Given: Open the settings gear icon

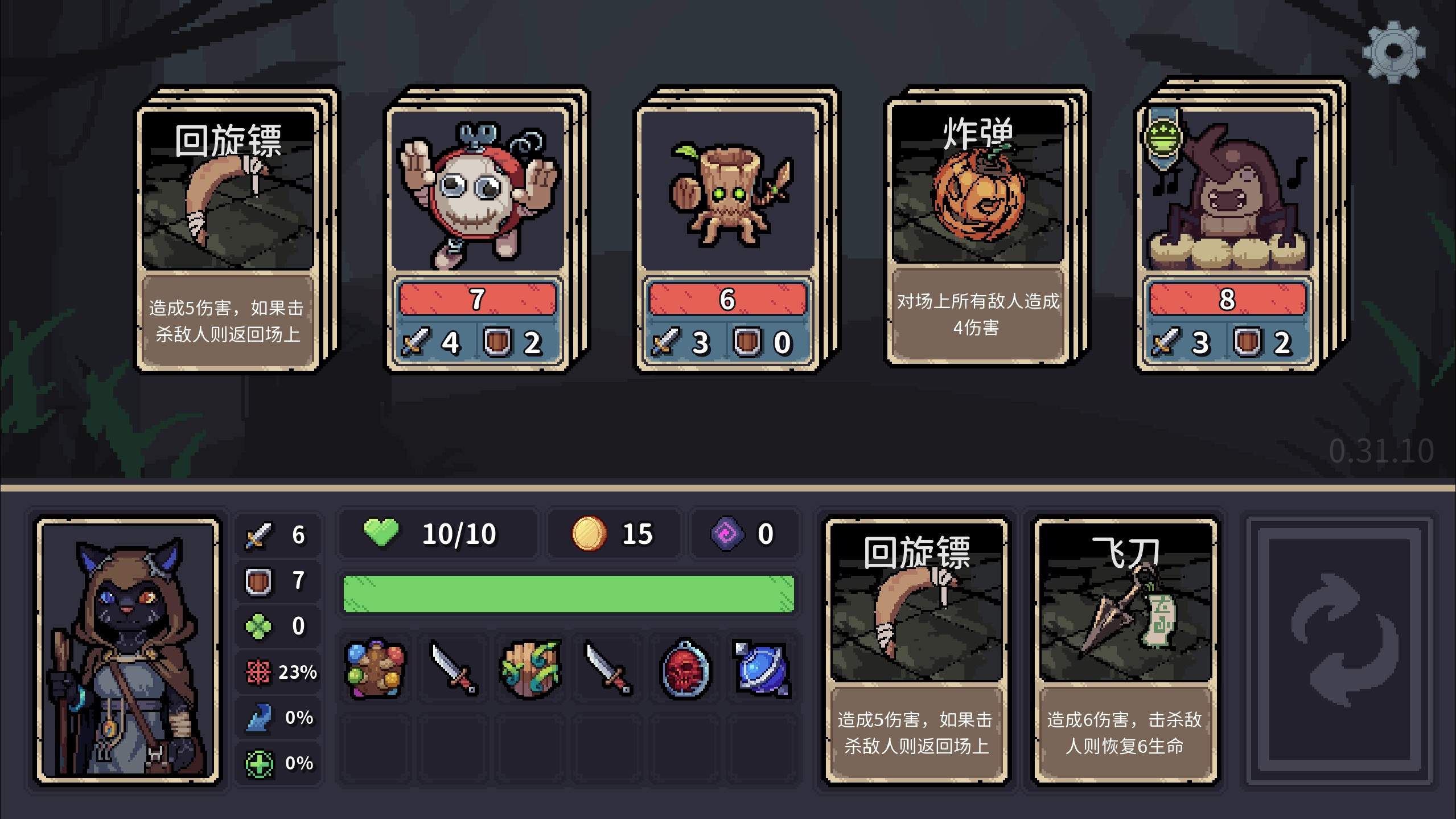Looking at the screenshot, I should point(1394,52).
